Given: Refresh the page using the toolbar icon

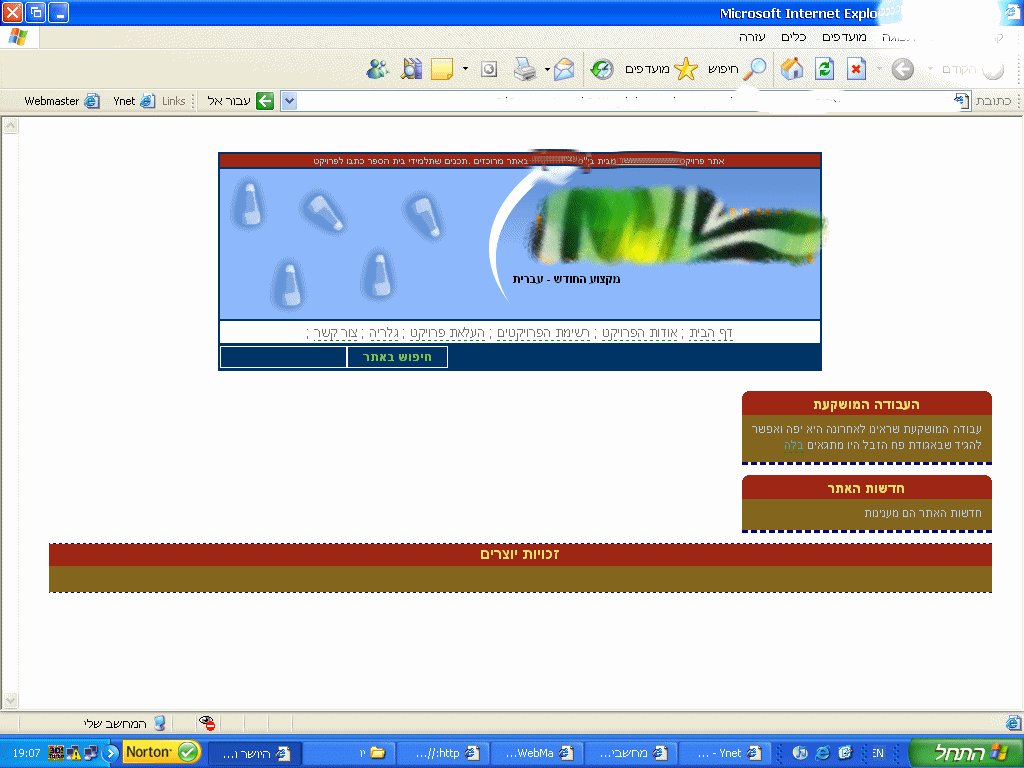Looking at the screenshot, I should tap(824, 69).
